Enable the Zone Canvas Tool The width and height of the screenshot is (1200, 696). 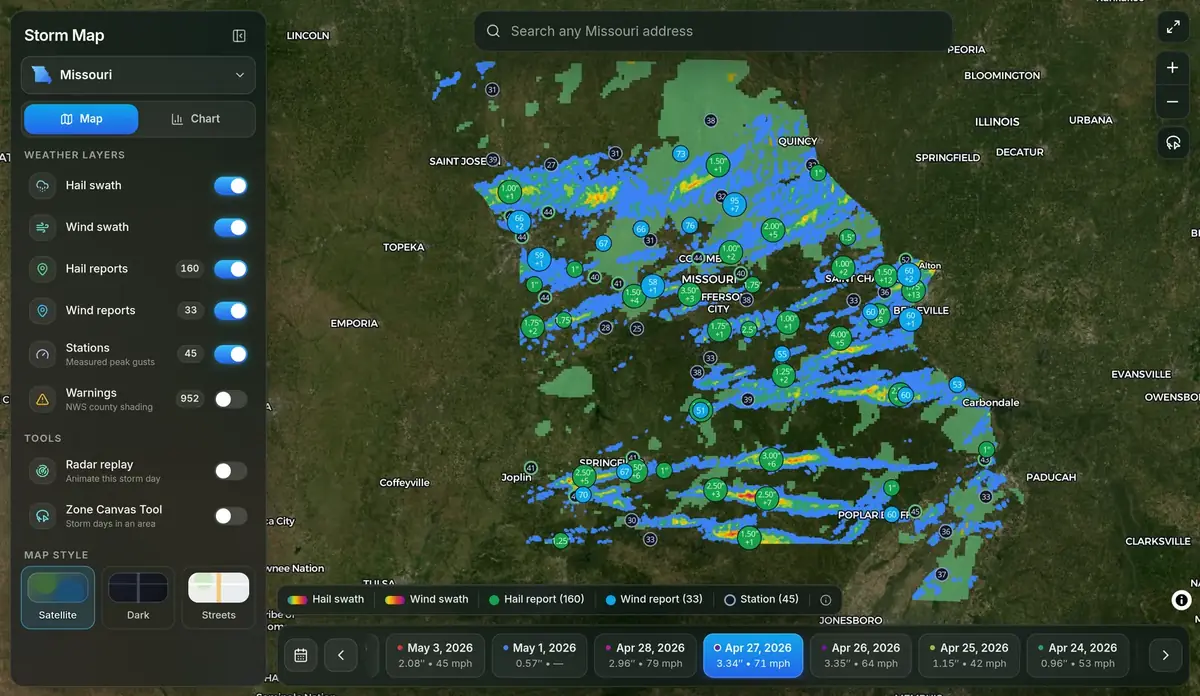pyautogui.click(x=231, y=516)
